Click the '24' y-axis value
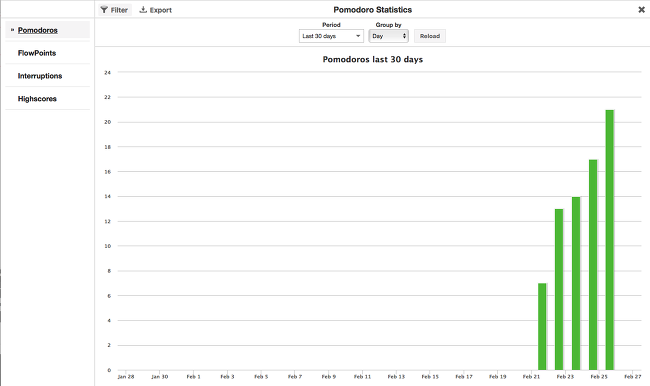 [x=108, y=73]
